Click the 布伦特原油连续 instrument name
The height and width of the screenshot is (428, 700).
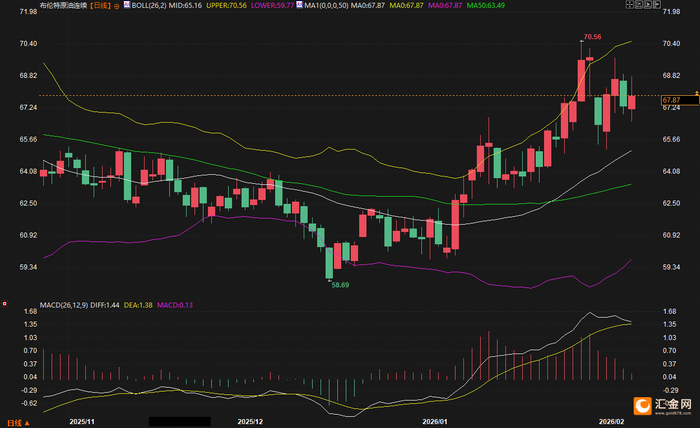tap(64, 5)
